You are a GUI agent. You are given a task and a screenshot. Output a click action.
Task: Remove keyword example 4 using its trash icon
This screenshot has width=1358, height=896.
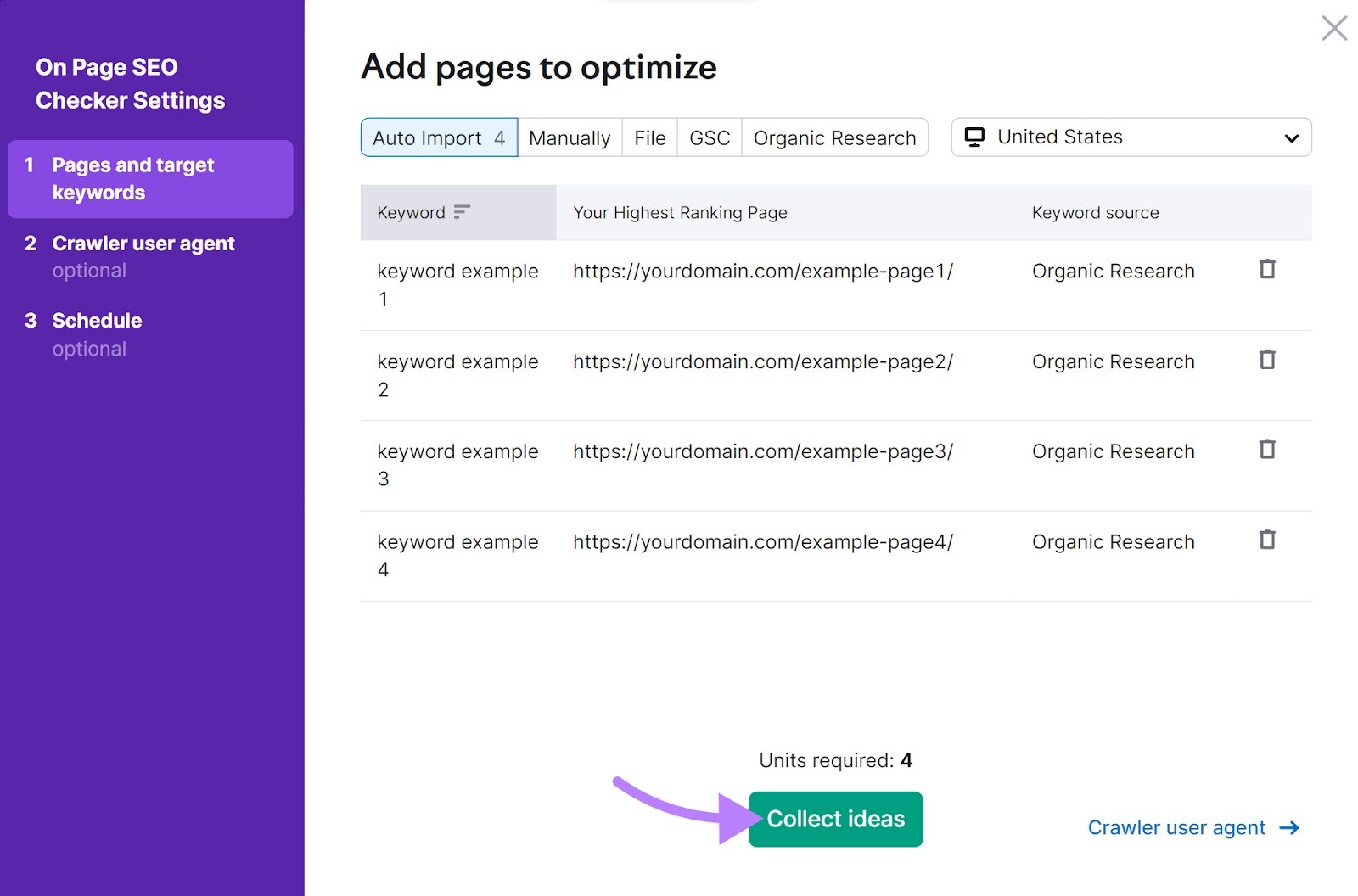click(x=1267, y=540)
